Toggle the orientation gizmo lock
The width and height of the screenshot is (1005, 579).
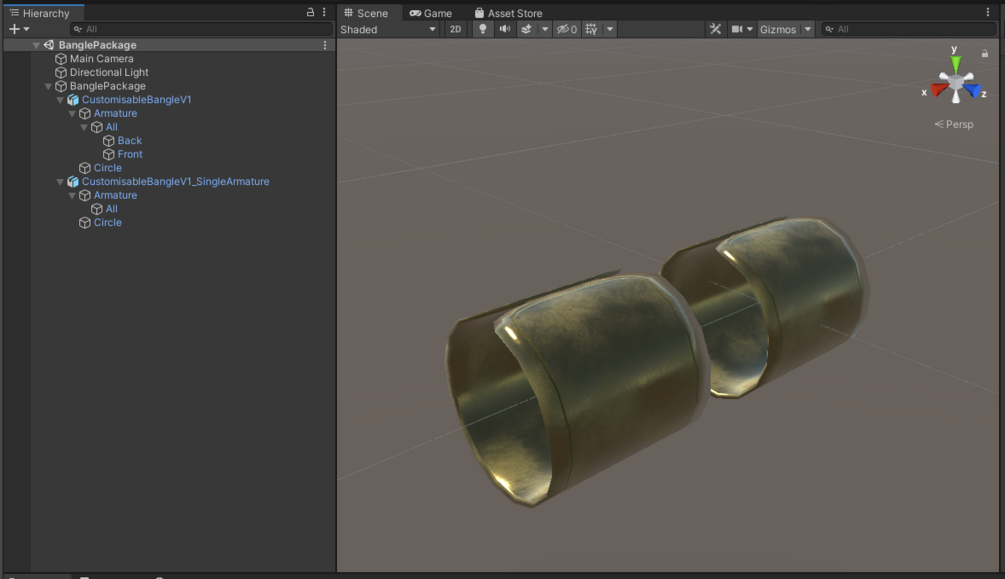984,53
